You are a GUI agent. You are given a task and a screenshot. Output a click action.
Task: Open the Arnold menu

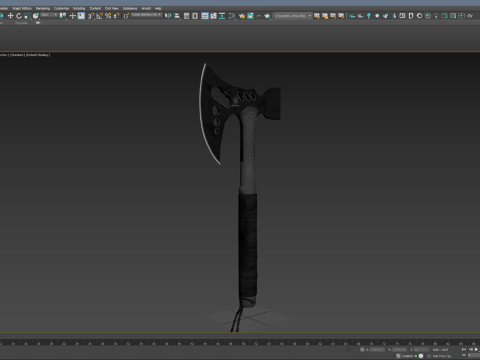[146, 8]
